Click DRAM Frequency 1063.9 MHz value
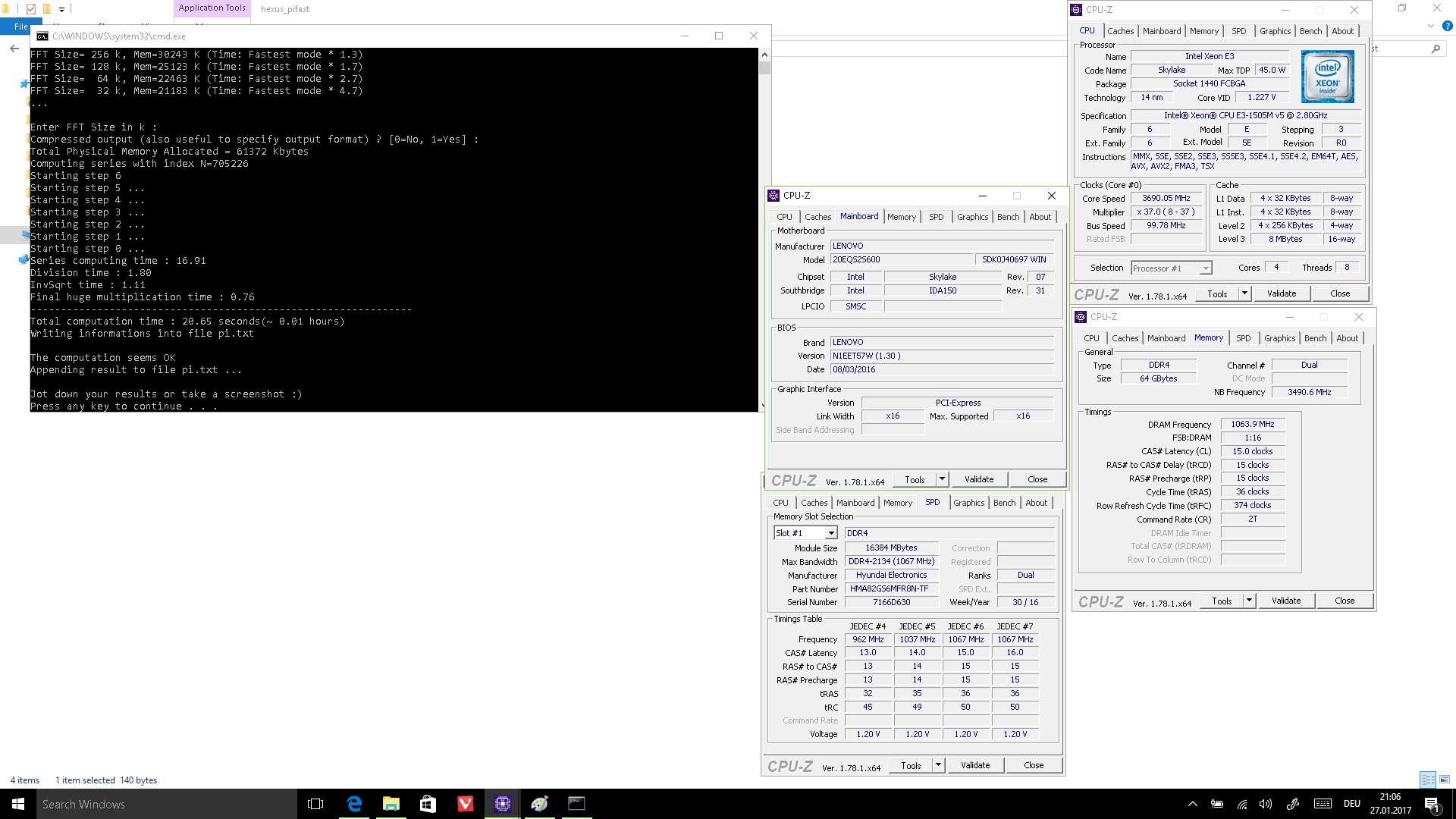 tap(1253, 424)
